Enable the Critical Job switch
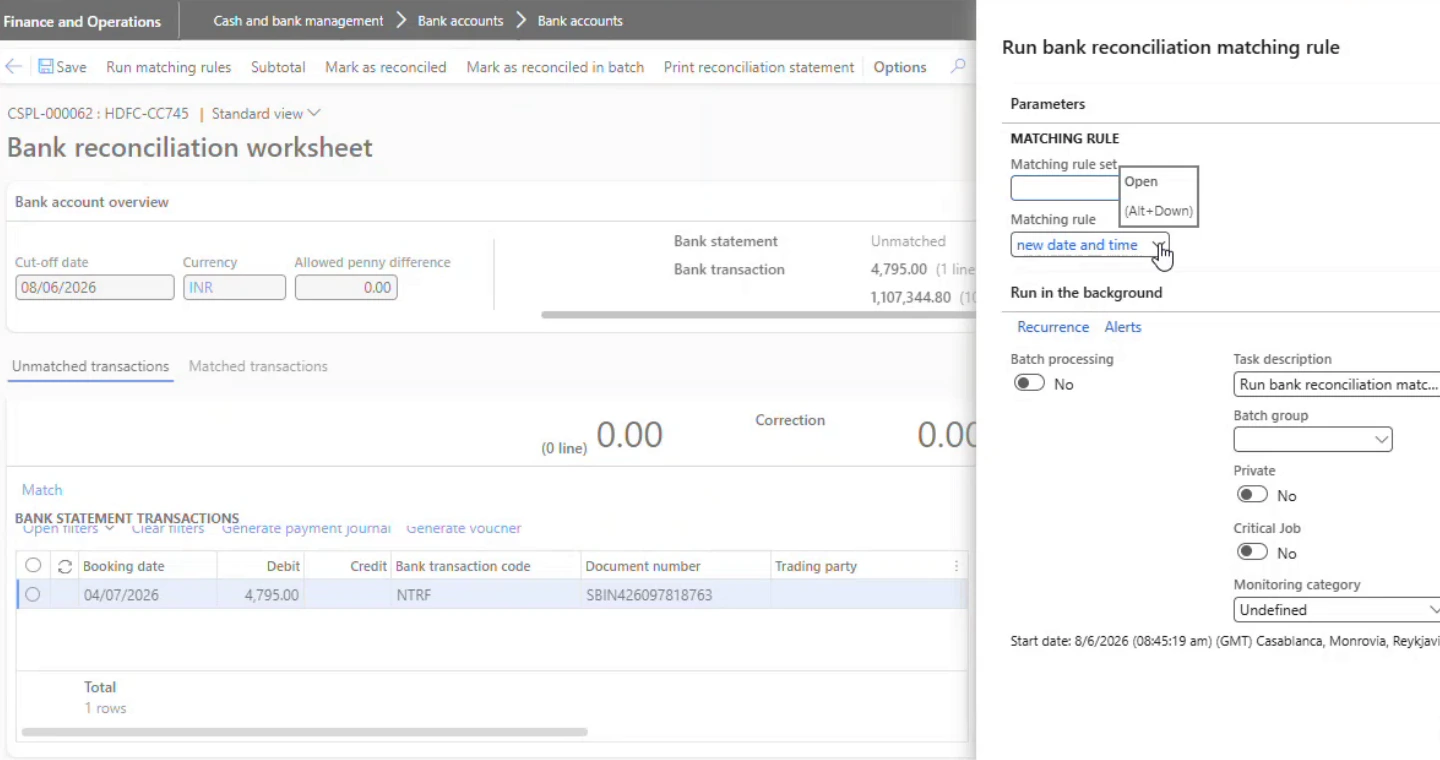 1252,553
